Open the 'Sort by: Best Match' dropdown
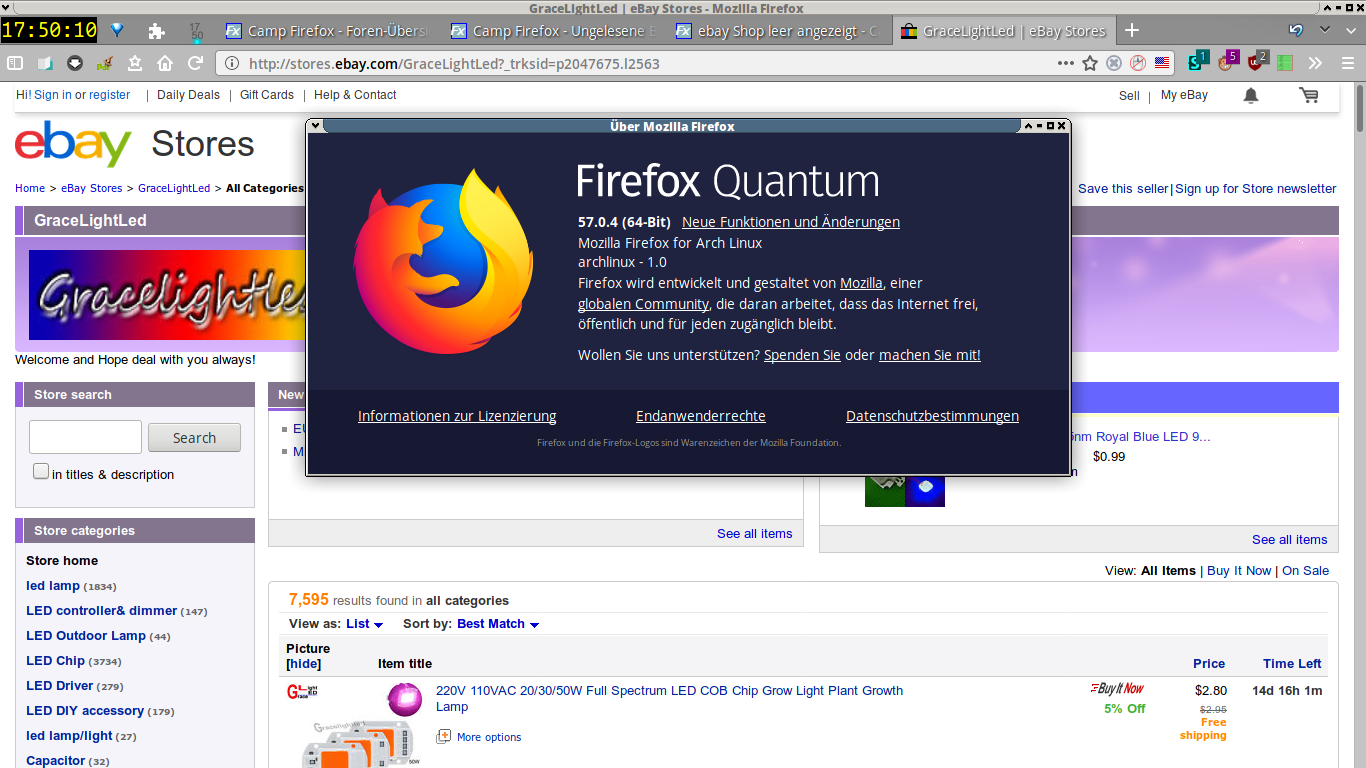Viewport: 1366px width, 768px height. tap(498, 624)
